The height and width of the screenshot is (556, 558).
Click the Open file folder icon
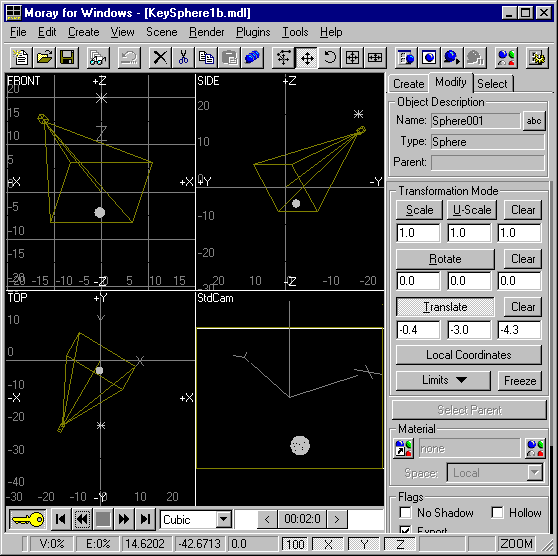click(44, 57)
